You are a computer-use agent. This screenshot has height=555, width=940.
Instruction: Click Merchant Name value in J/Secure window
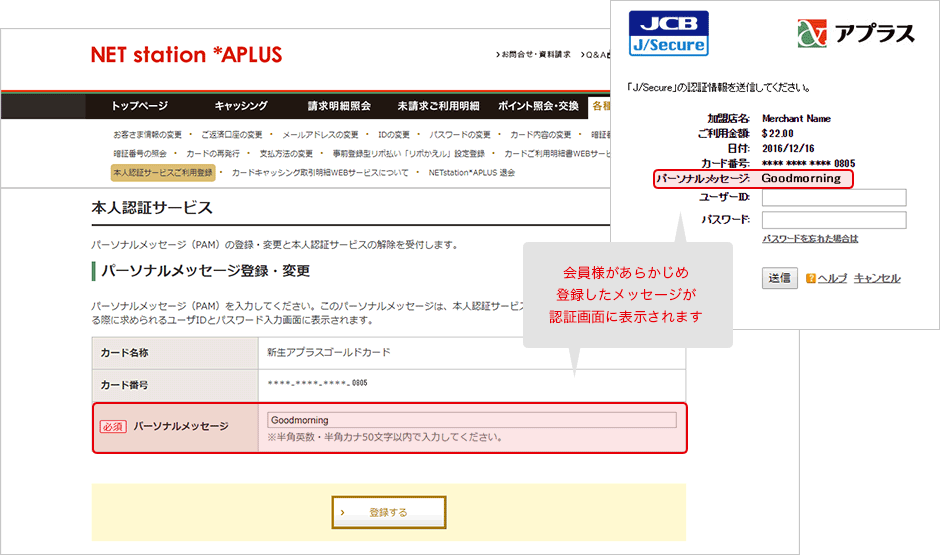tap(796, 119)
